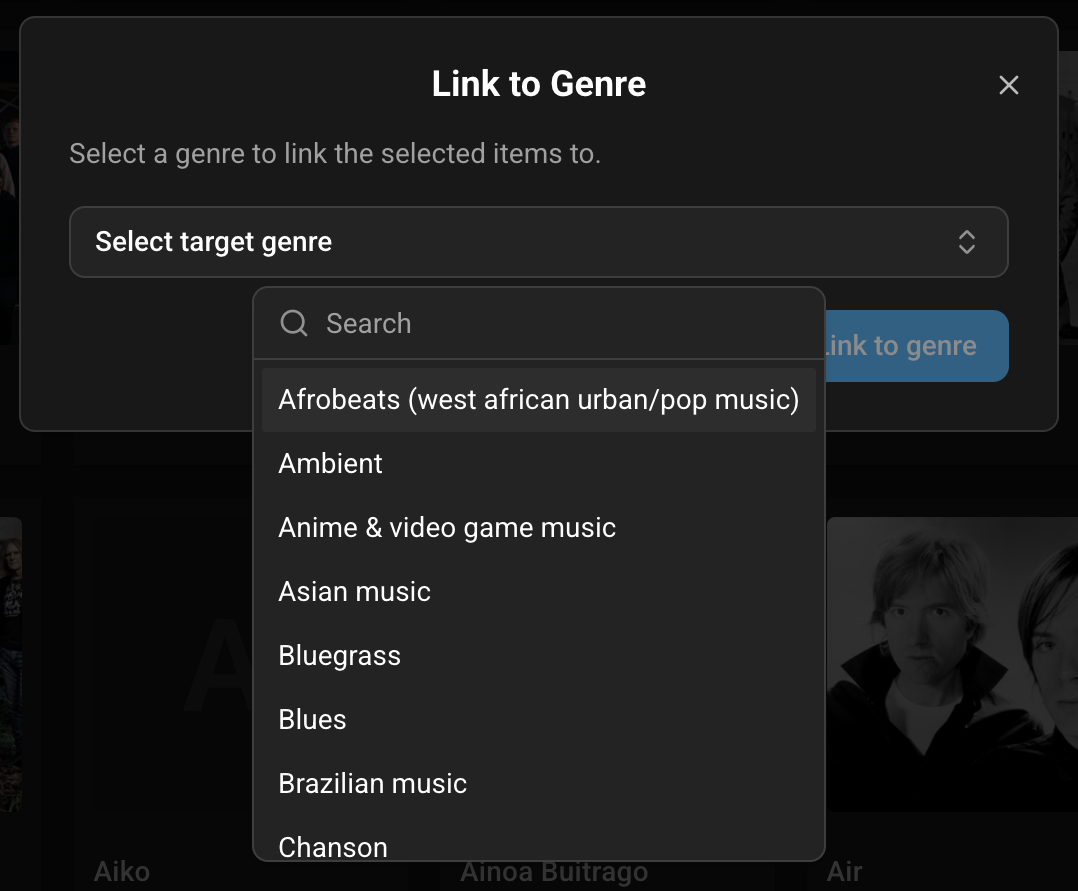Screen dimensions: 1078x891
Task: Focus the genre Search field
Action: click(560, 323)
